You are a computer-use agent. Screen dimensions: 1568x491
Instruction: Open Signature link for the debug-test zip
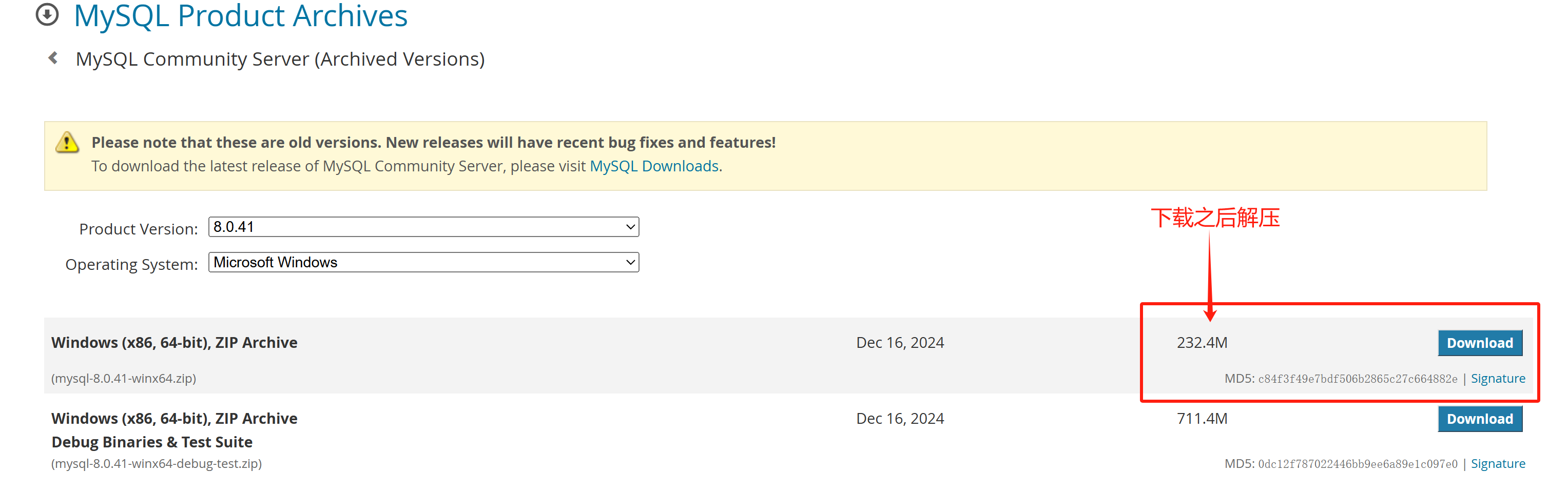click(x=1497, y=464)
